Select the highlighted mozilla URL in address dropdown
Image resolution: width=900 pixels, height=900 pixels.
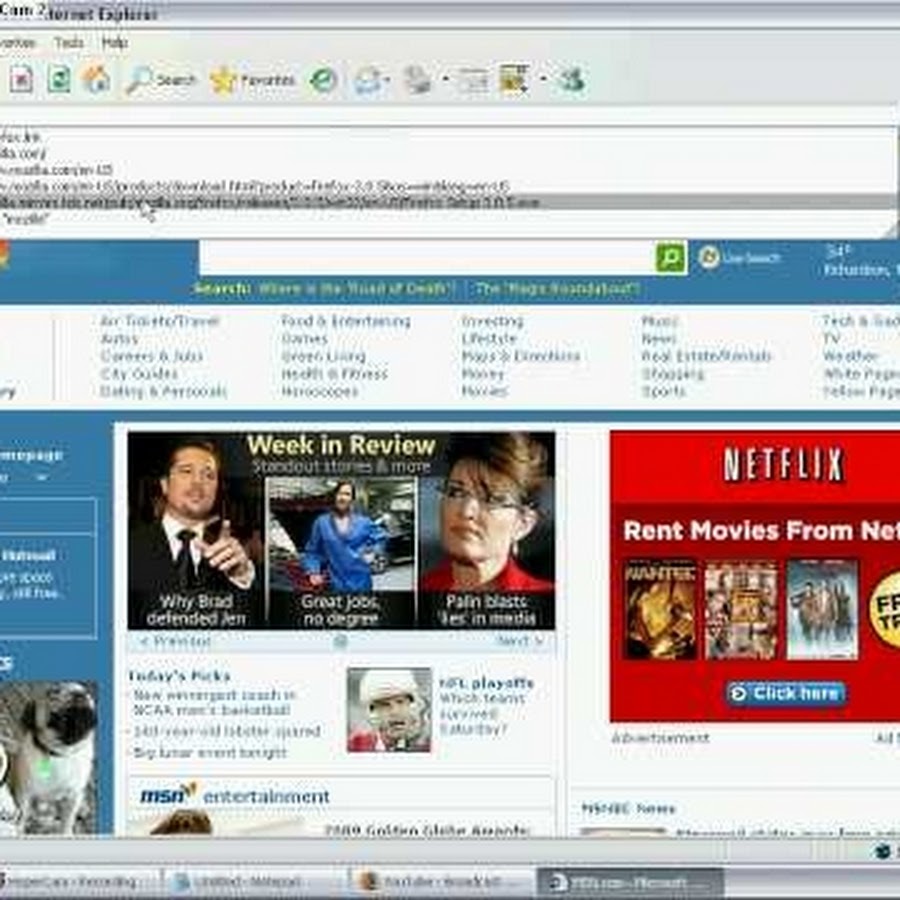pos(270,203)
